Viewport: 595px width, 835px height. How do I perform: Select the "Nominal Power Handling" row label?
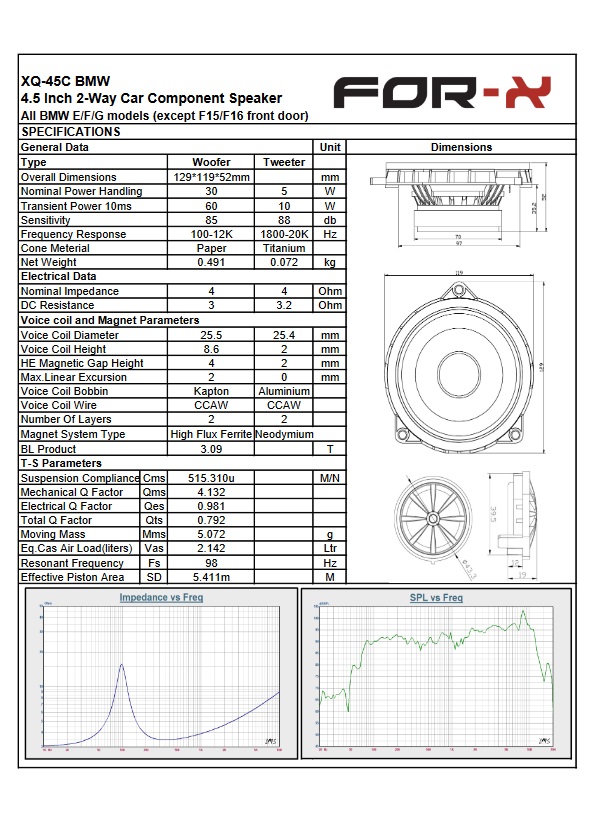tap(81, 191)
